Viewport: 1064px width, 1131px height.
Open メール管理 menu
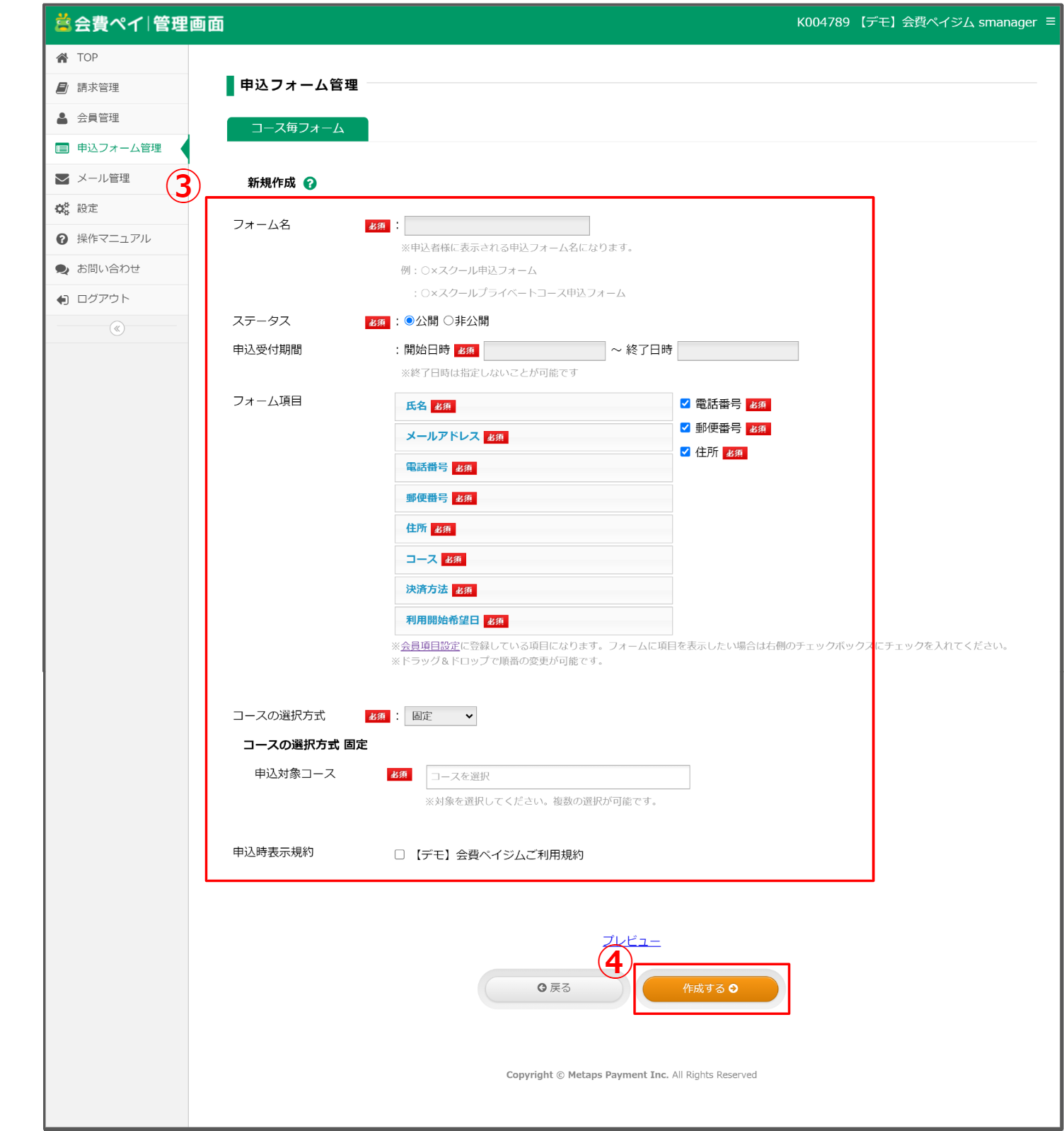117,178
